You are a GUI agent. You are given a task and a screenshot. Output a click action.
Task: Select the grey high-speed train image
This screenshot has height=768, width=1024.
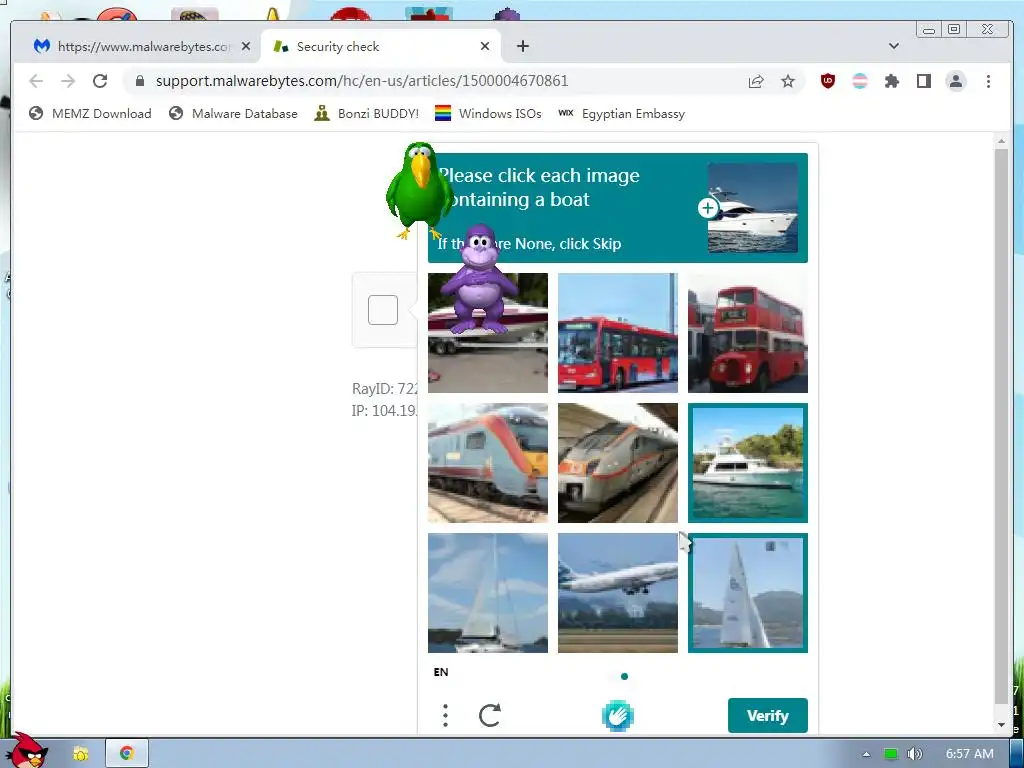(x=618, y=463)
